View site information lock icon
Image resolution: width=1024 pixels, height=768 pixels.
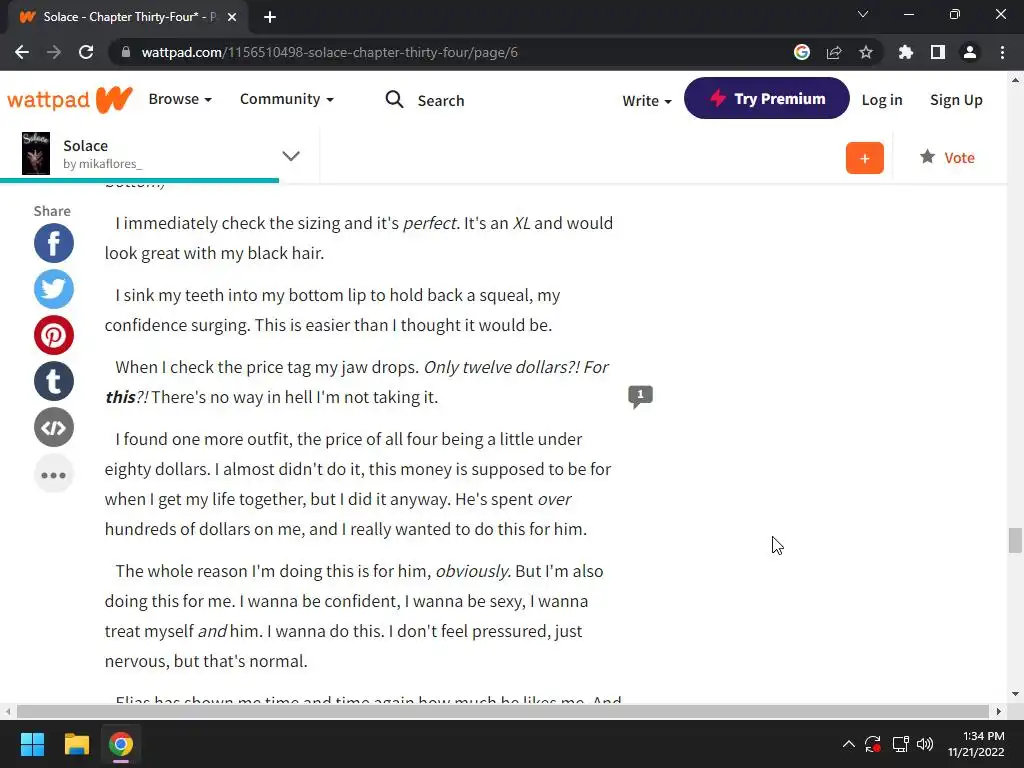pyautogui.click(x=126, y=52)
